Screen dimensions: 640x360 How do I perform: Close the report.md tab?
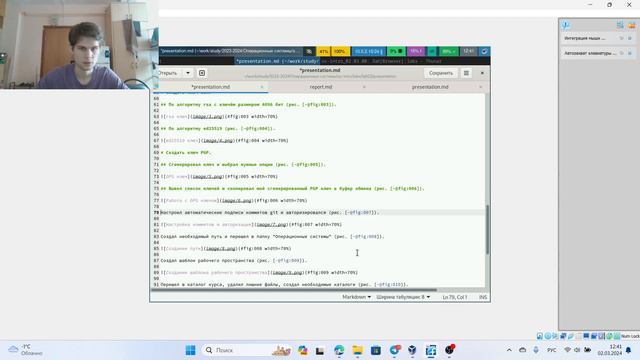pyautogui.click(x=364, y=87)
